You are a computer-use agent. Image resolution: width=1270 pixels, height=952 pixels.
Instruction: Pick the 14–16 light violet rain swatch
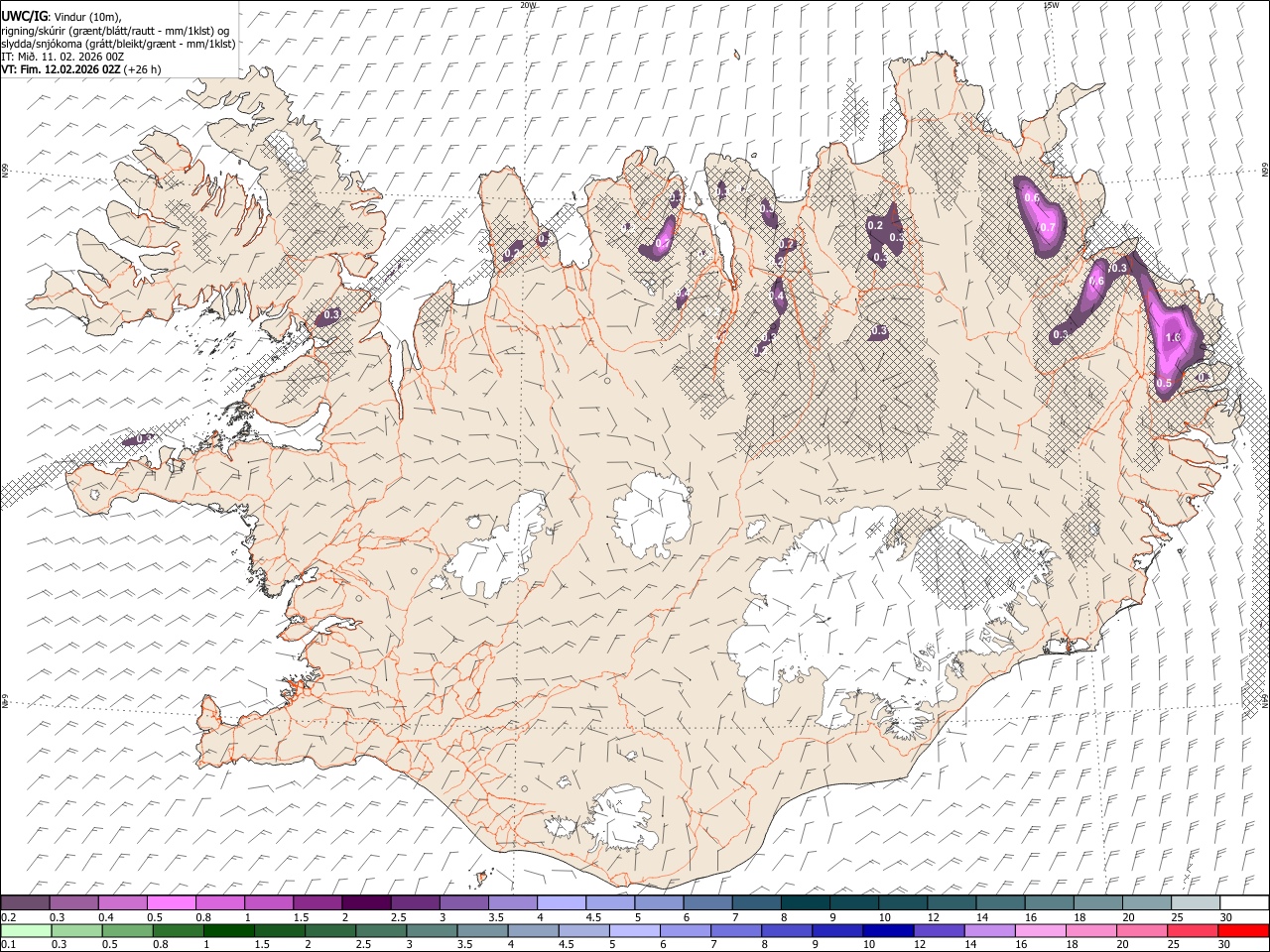[x=990, y=930]
